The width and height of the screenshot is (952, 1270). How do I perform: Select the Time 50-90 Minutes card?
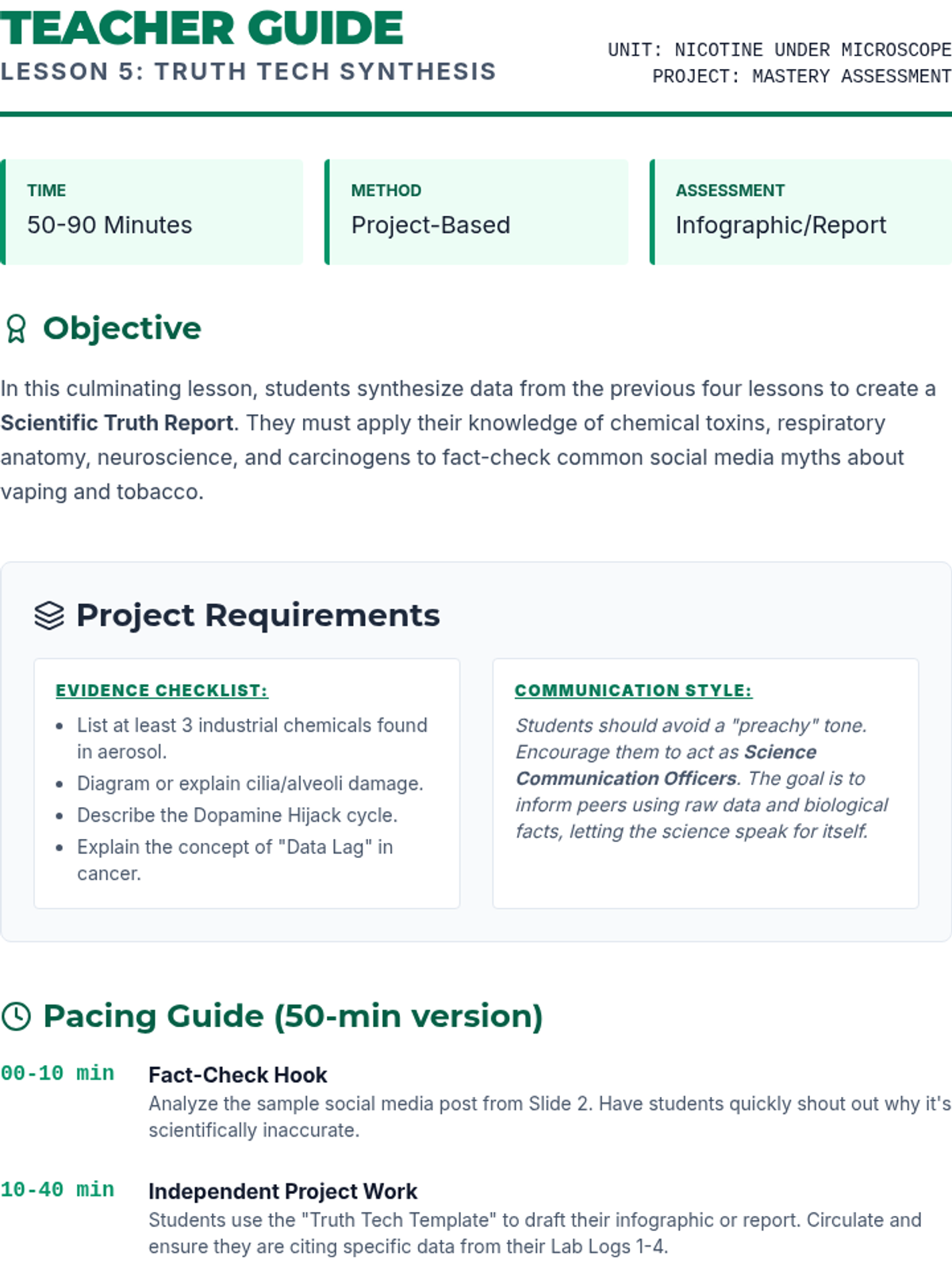click(x=152, y=212)
